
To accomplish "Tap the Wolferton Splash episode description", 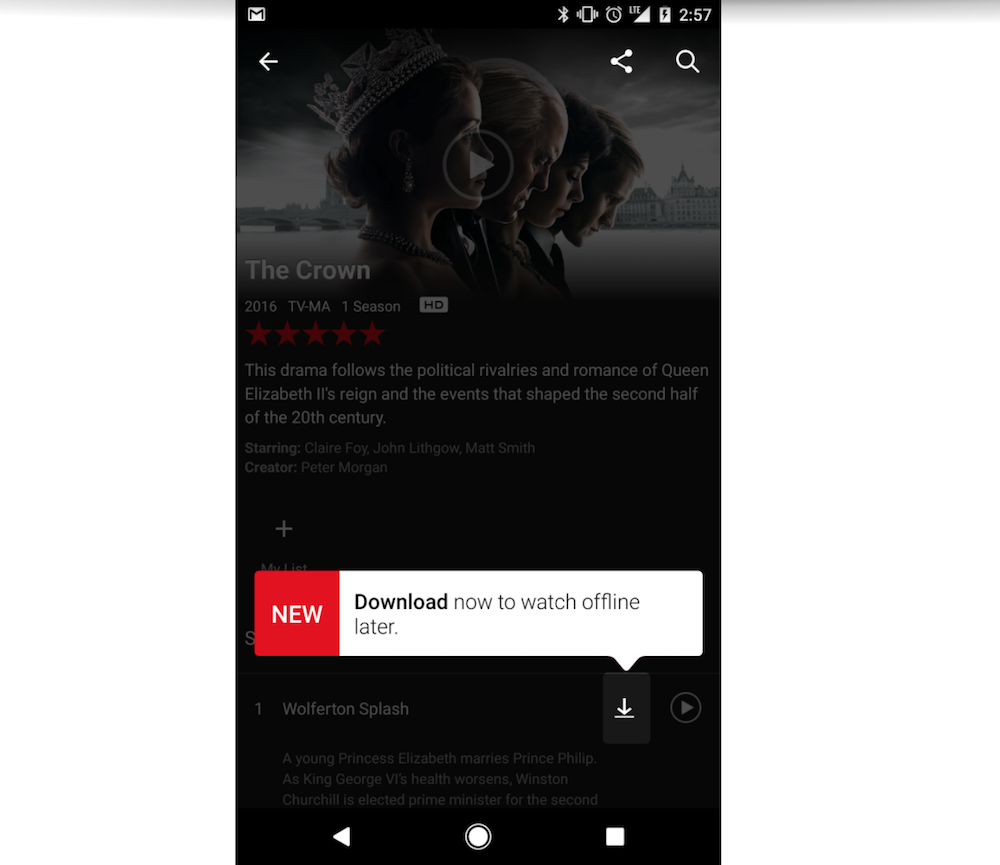I will [440, 779].
